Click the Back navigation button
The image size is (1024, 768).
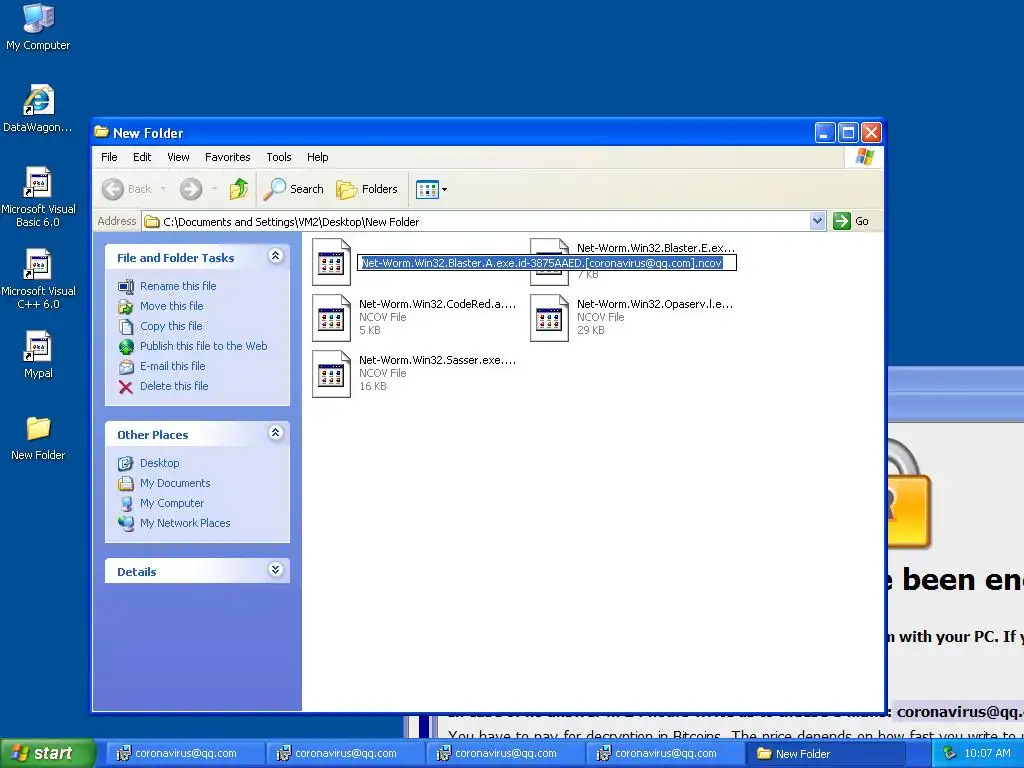tap(127, 189)
